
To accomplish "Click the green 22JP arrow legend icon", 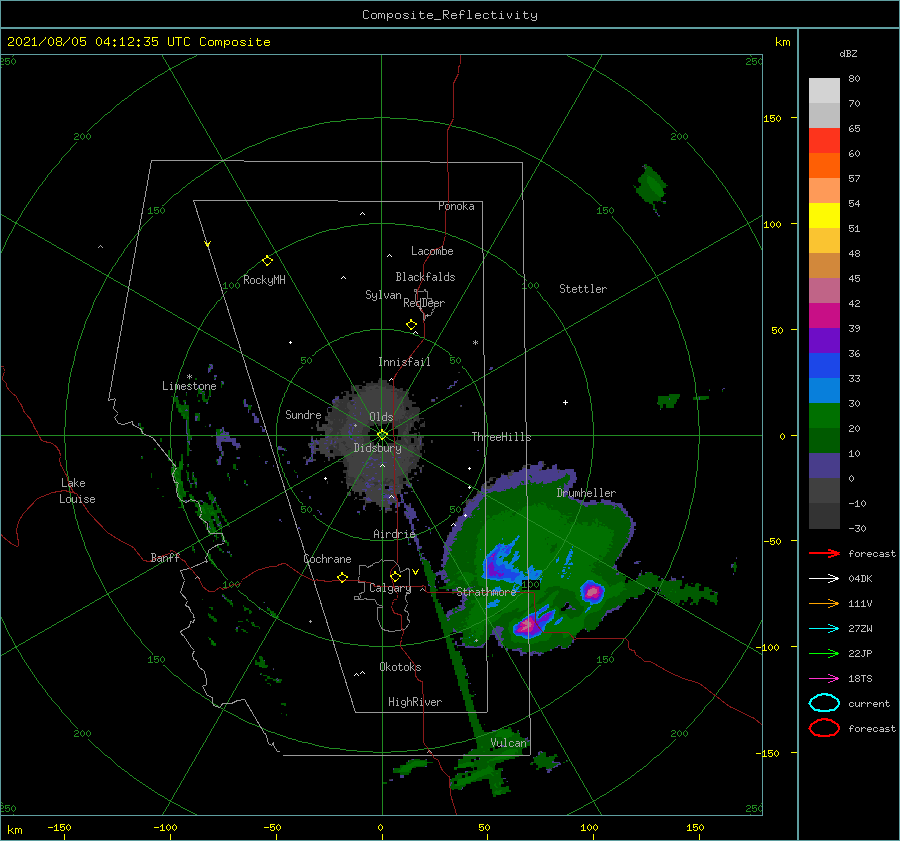I will (824, 653).
